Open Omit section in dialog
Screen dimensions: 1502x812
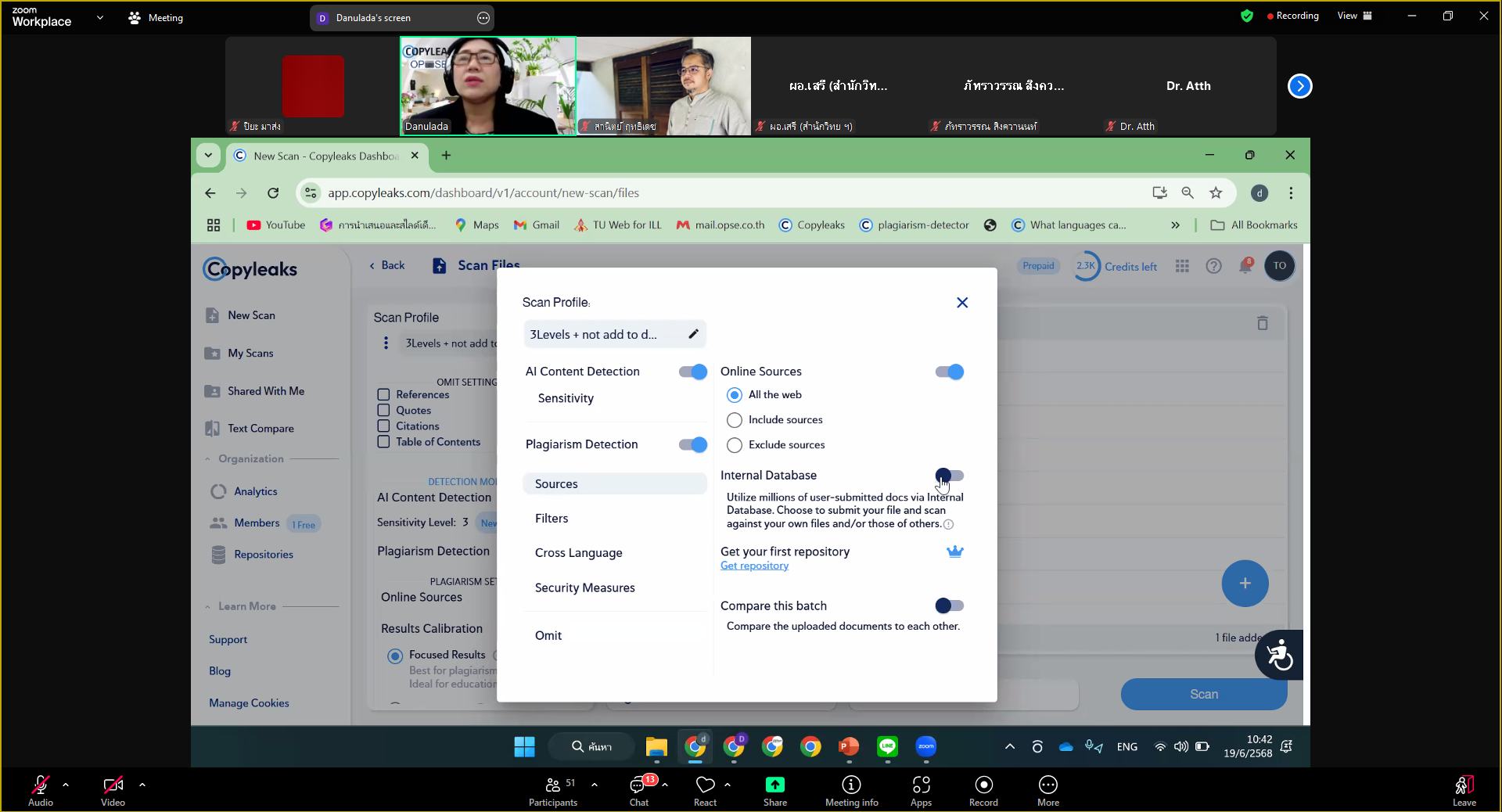pyautogui.click(x=548, y=635)
